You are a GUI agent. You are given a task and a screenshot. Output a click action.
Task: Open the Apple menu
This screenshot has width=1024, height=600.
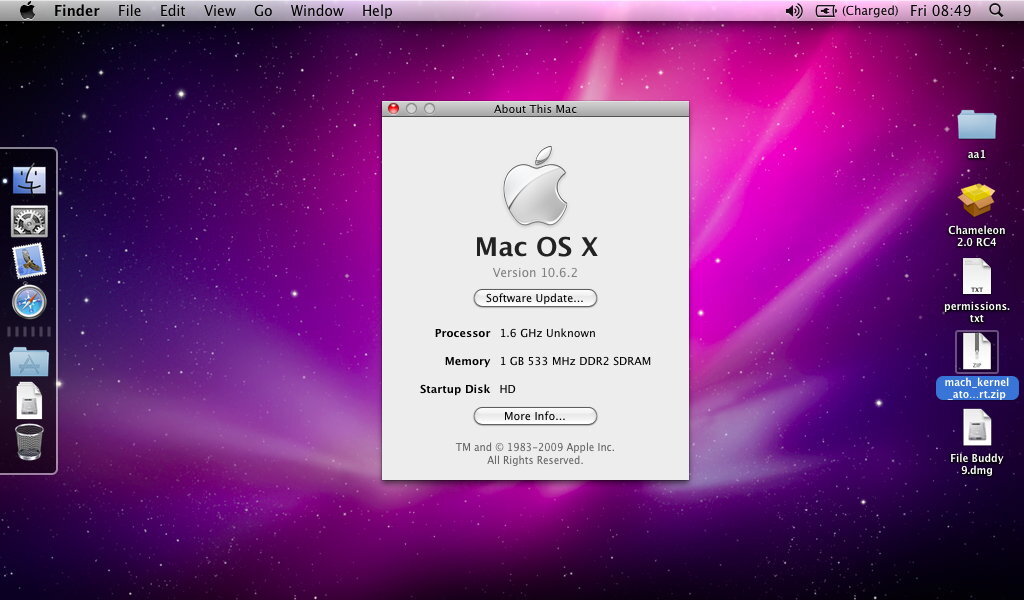click(x=27, y=10)
